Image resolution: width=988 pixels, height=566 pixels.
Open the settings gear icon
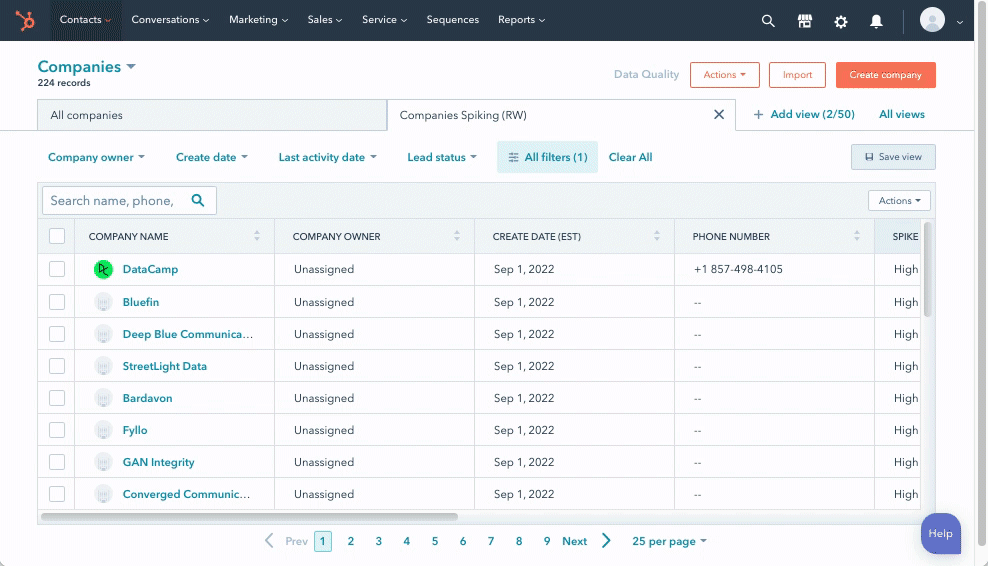841,21
